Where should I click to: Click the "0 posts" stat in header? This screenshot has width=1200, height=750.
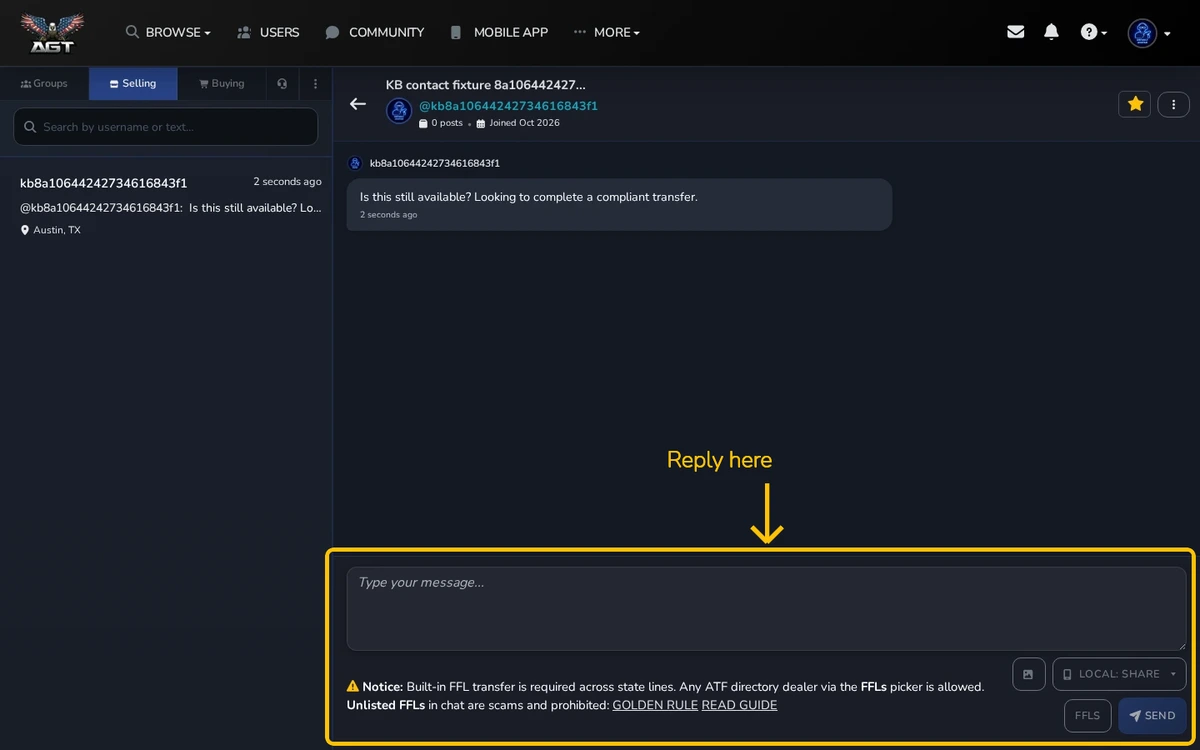pos(440,123)
